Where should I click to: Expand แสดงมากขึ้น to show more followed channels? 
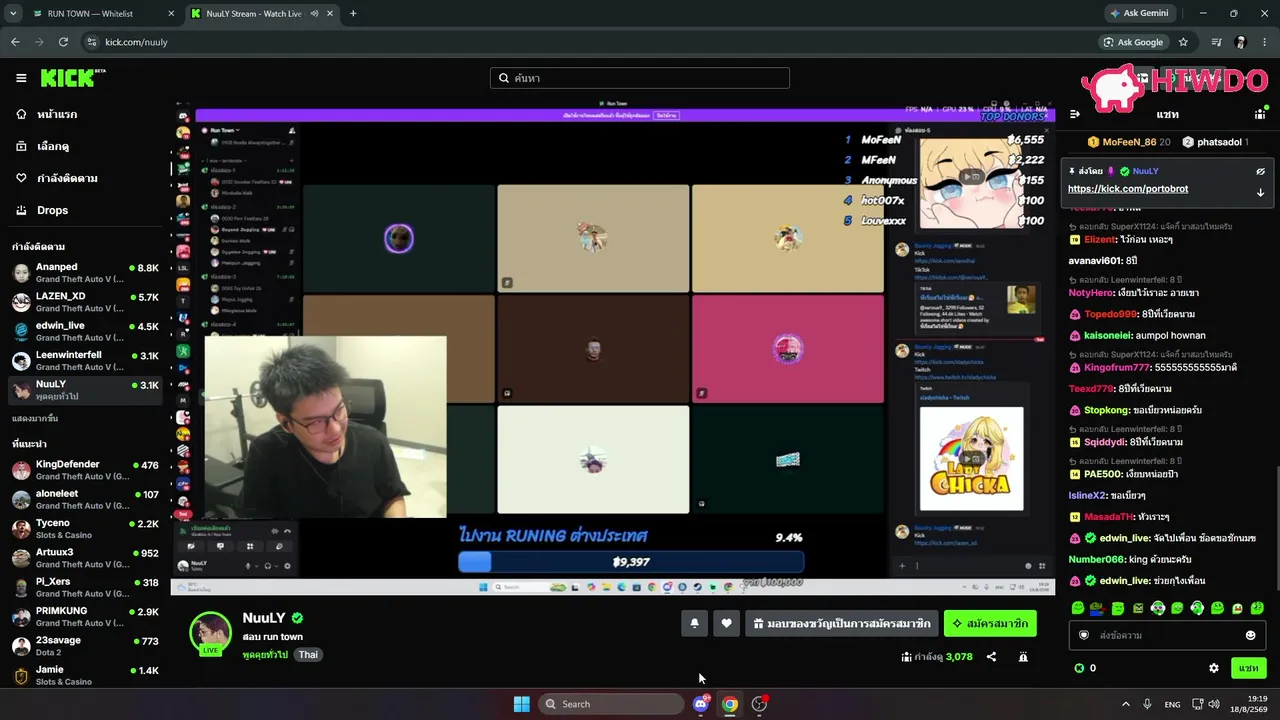tap(35, 418)
